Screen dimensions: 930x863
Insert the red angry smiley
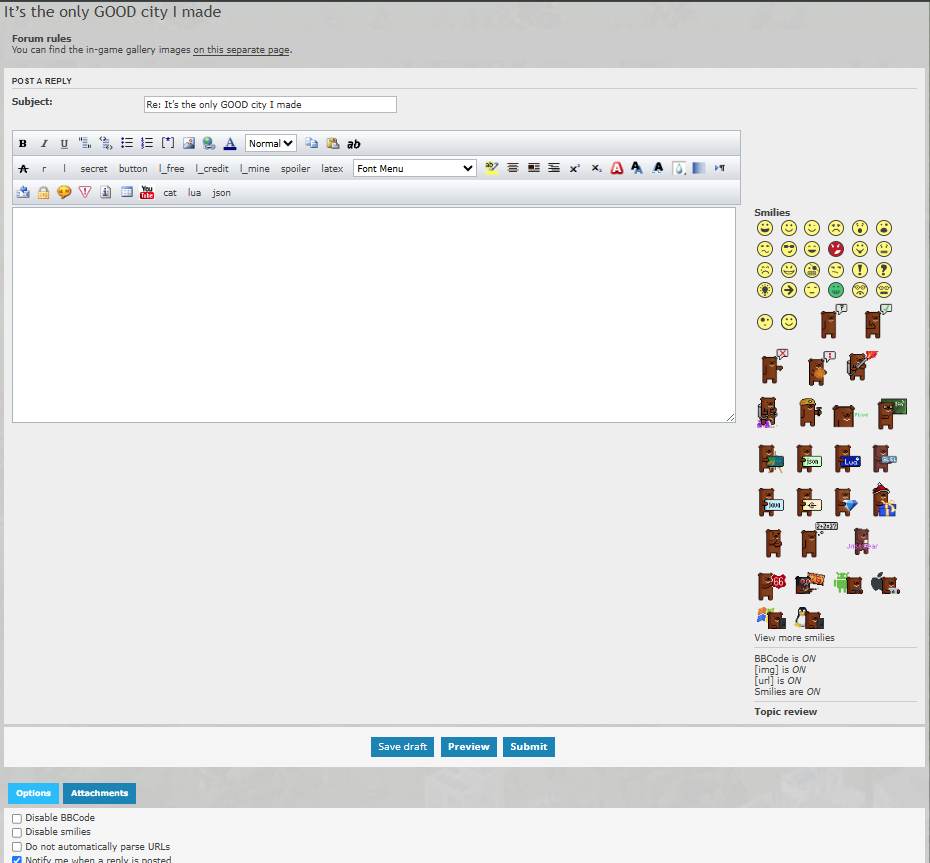[836, 249]
